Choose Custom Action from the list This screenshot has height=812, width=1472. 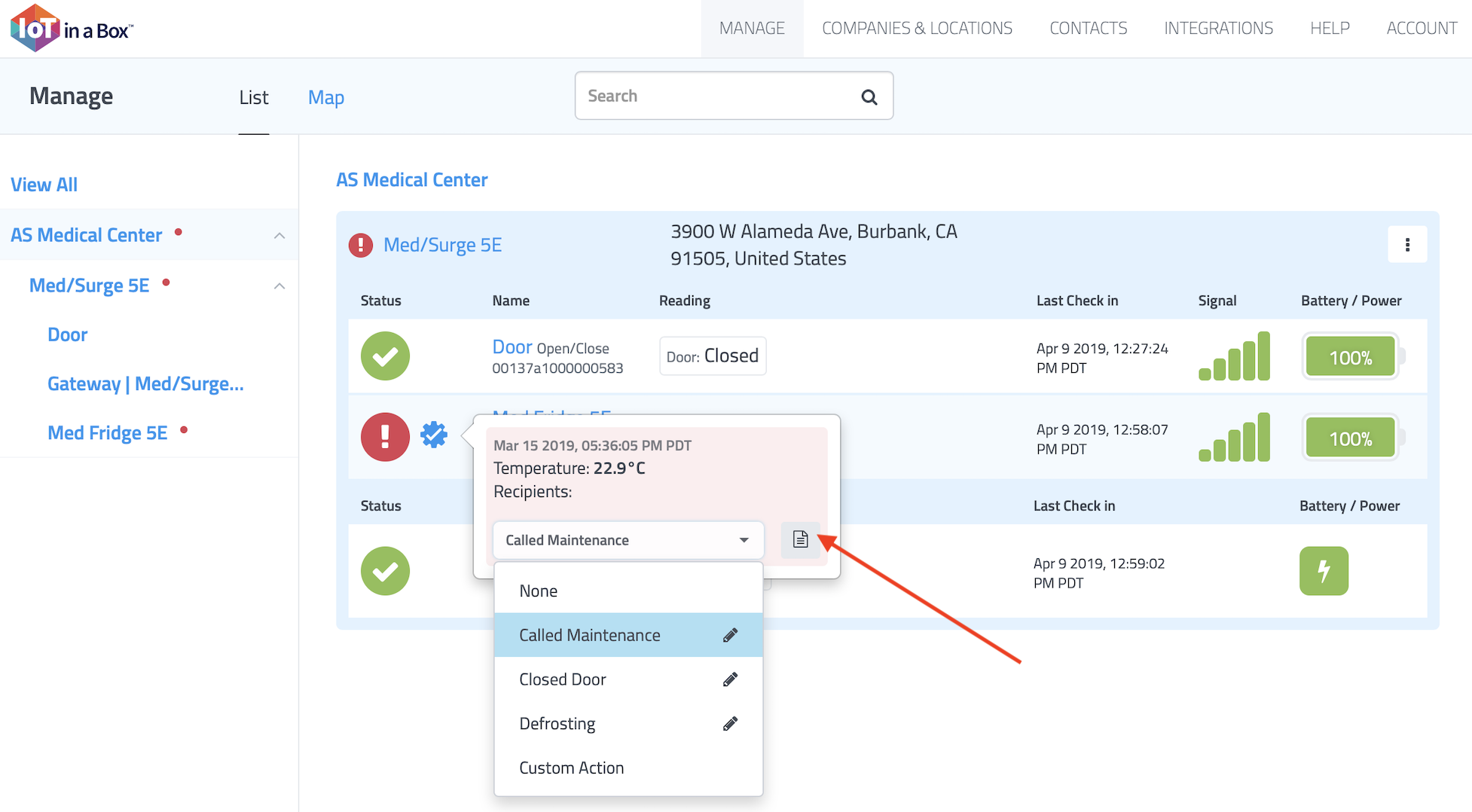571,768
